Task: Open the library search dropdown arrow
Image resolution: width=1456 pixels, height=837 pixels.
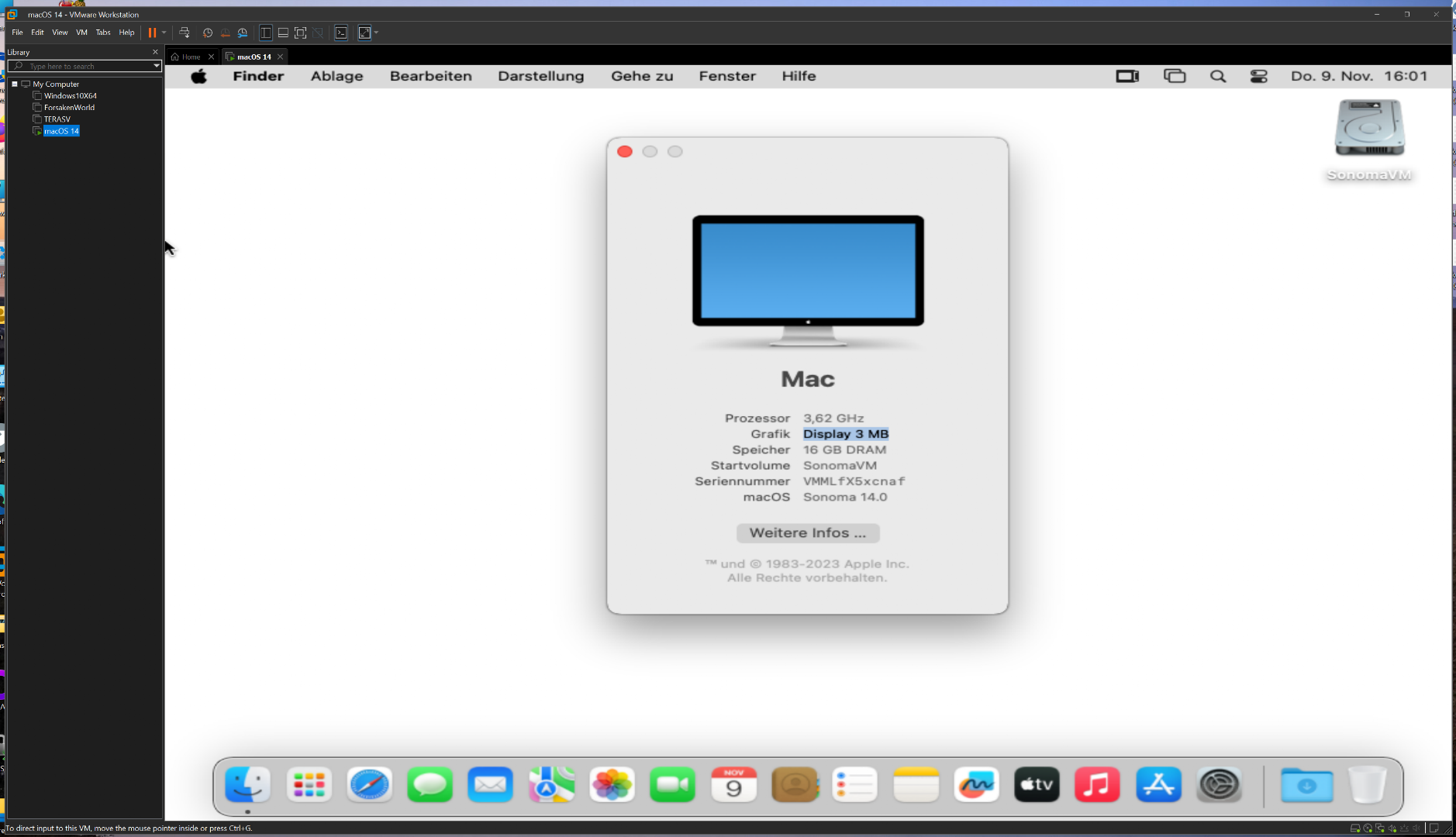Action: coord(157,66)
